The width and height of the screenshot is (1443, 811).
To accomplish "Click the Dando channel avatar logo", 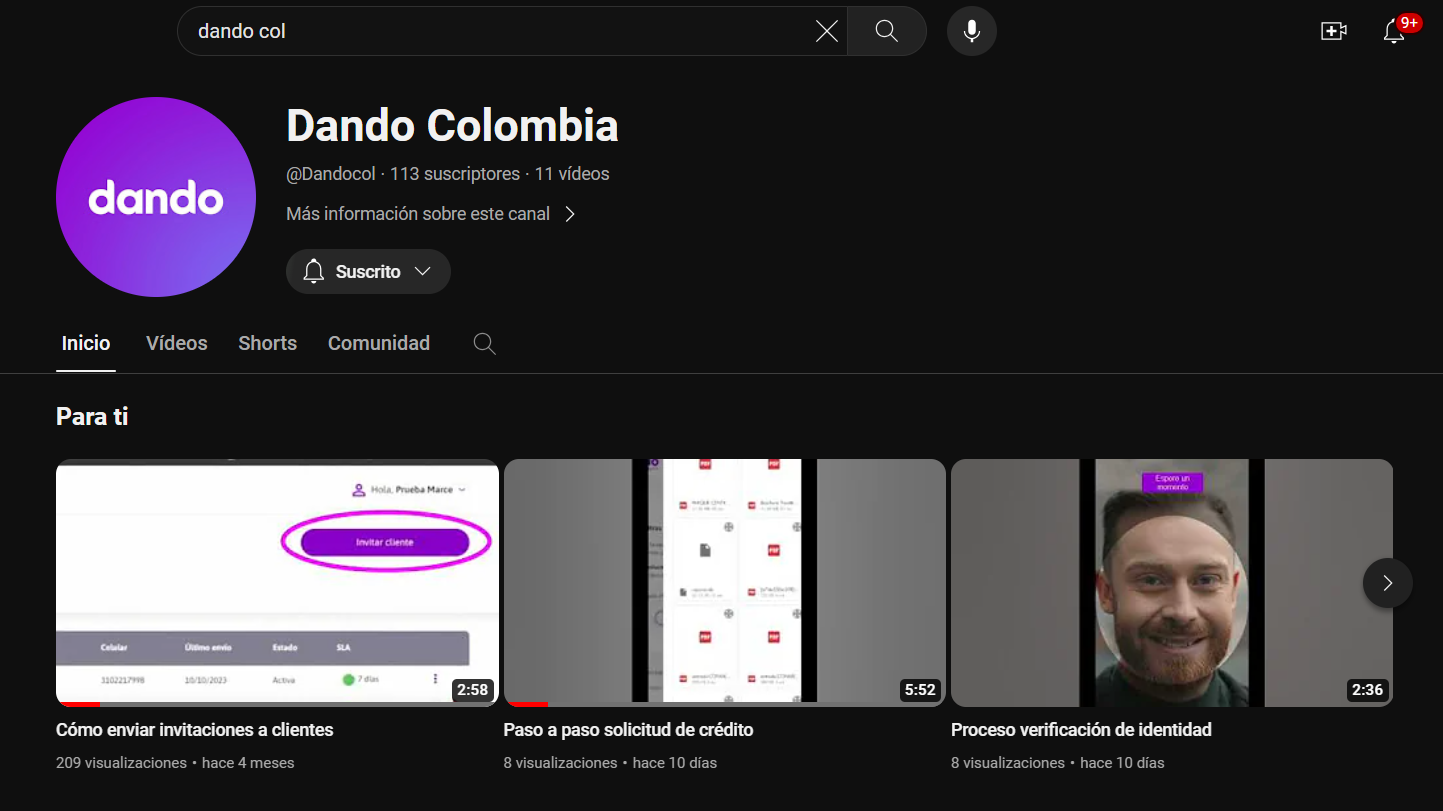I will tap(156, 197).
